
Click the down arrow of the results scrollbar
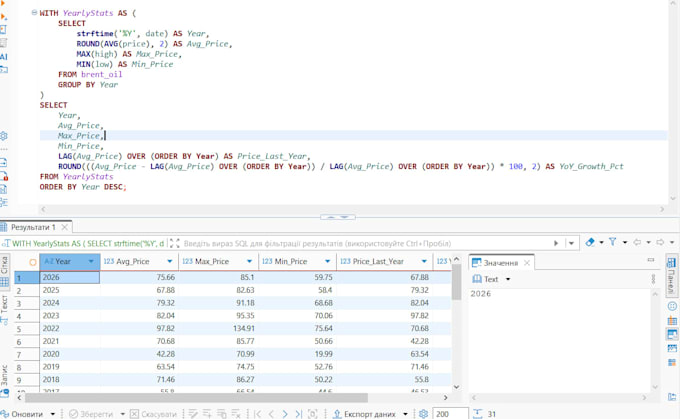[x=456, y=386]
